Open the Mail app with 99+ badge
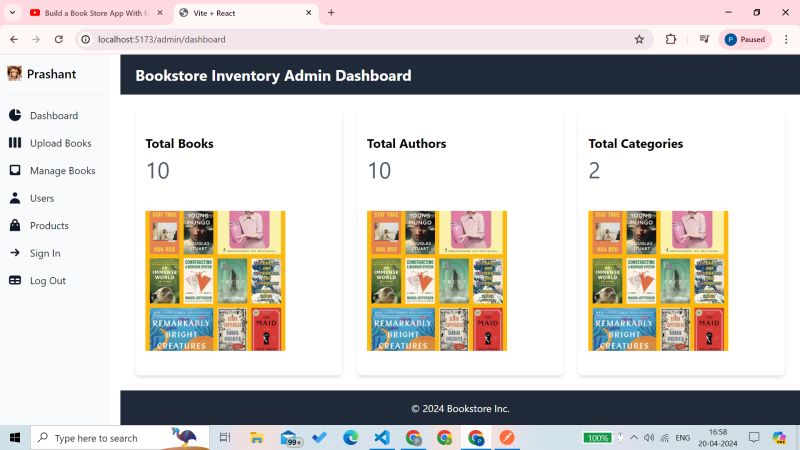 tap(290, 438)
